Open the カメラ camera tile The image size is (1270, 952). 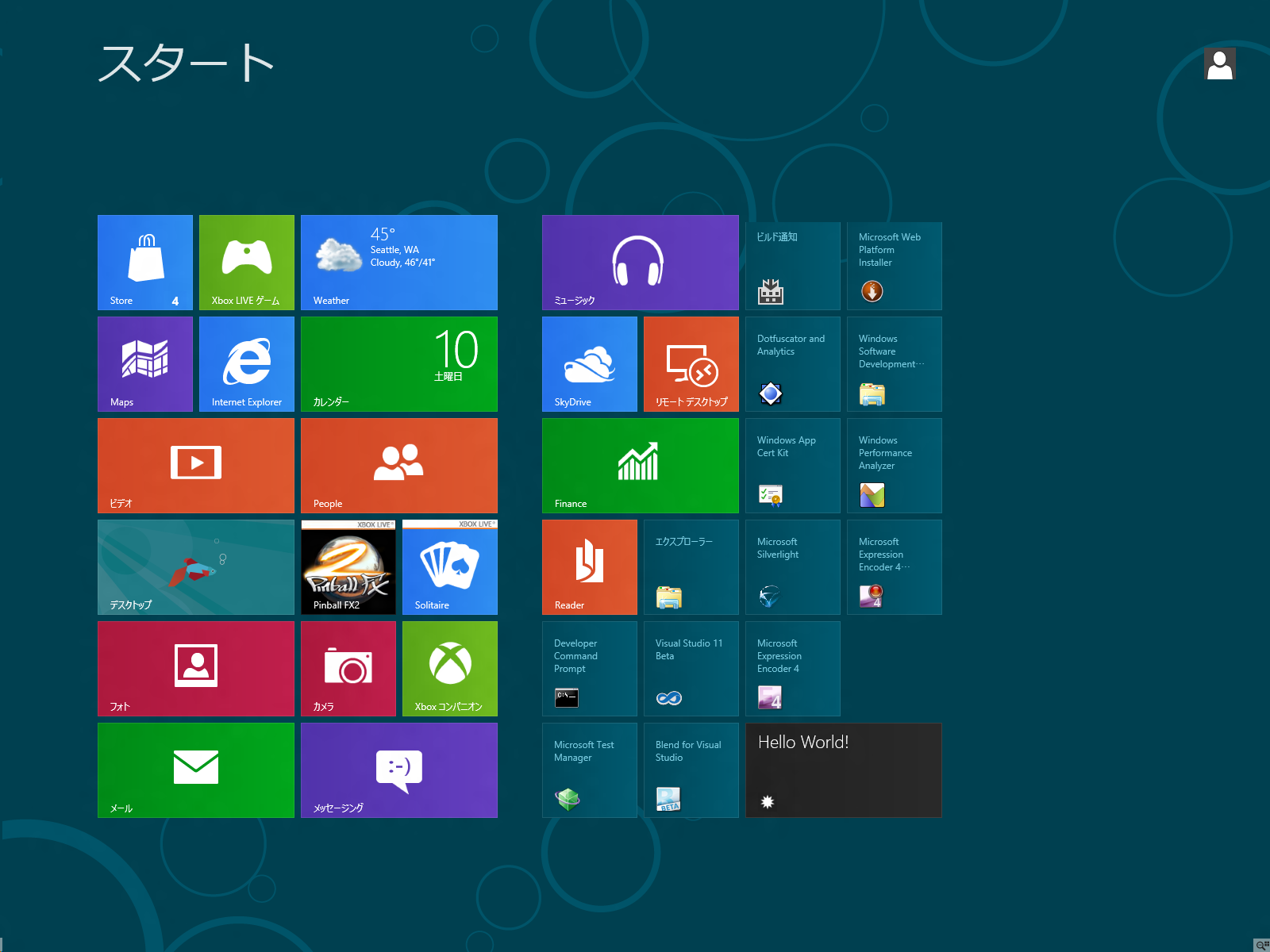pyautogui.click(x=348, y=669)
